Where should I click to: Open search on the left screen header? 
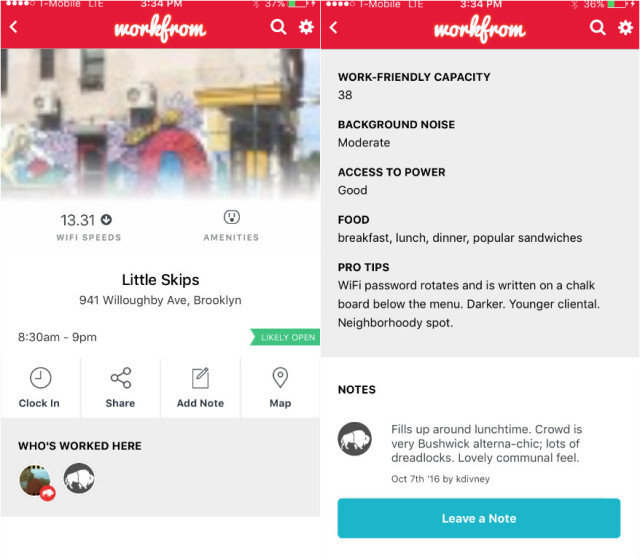pyautogui.click(x=278, y=27)
